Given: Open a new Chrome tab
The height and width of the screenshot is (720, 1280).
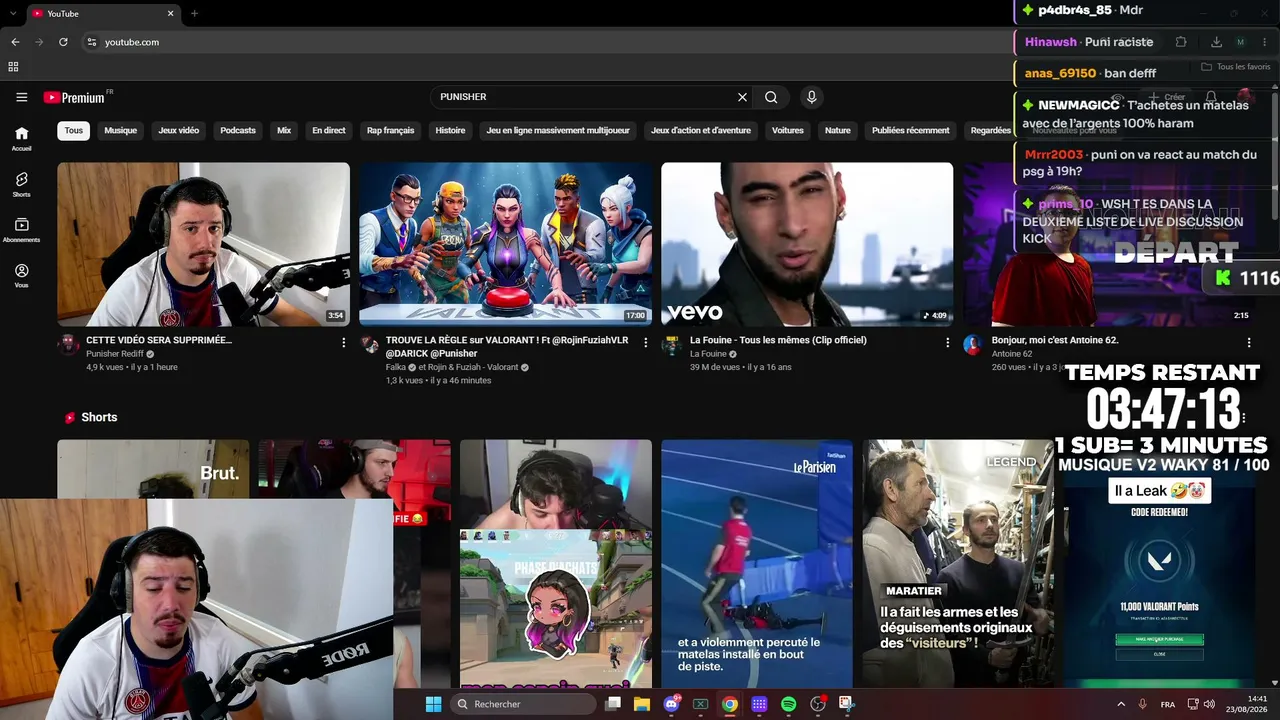Looking at the screenshot, I should (194, 13).
